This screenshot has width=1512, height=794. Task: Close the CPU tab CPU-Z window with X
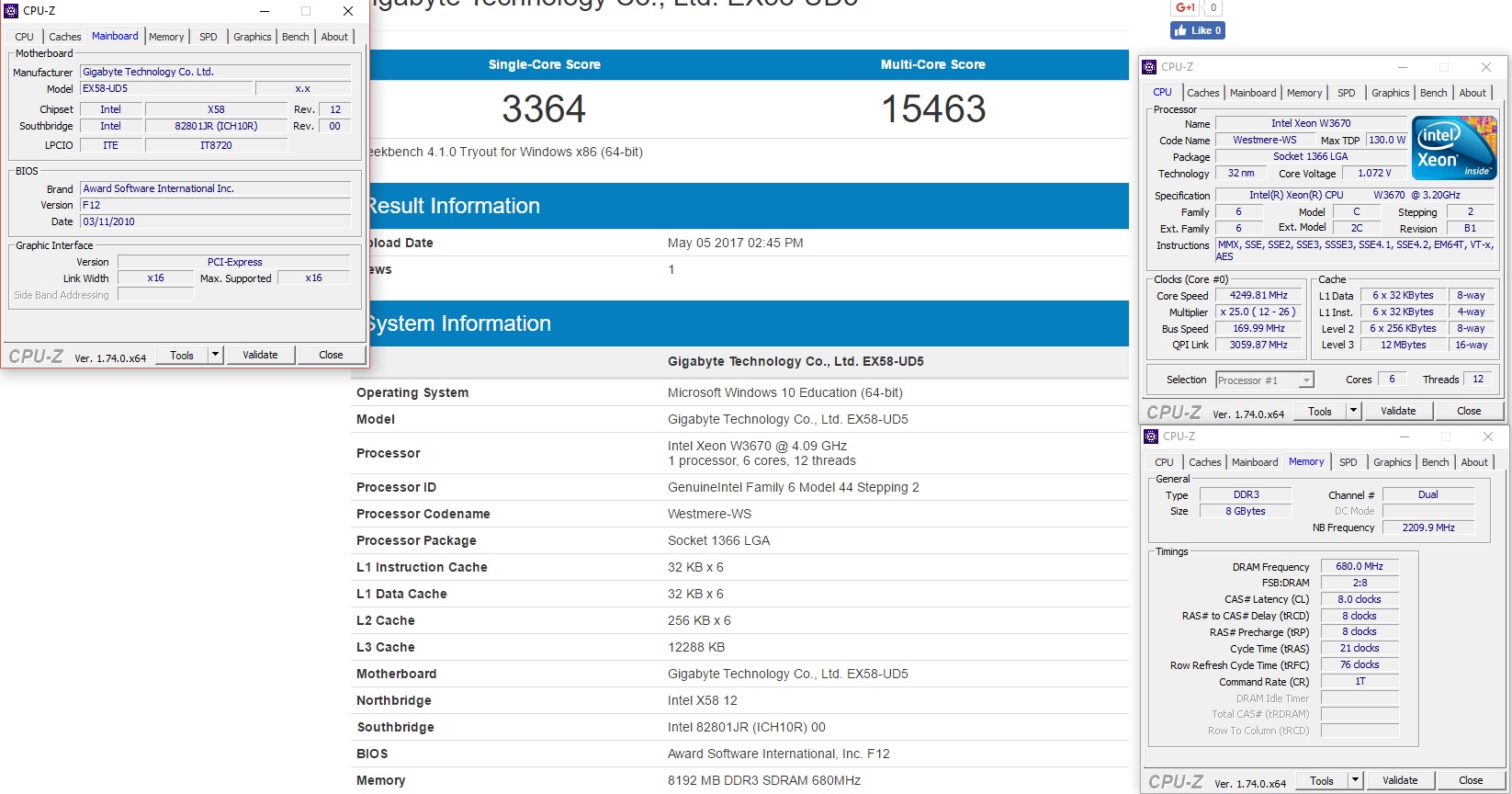tap(1486, 67)
